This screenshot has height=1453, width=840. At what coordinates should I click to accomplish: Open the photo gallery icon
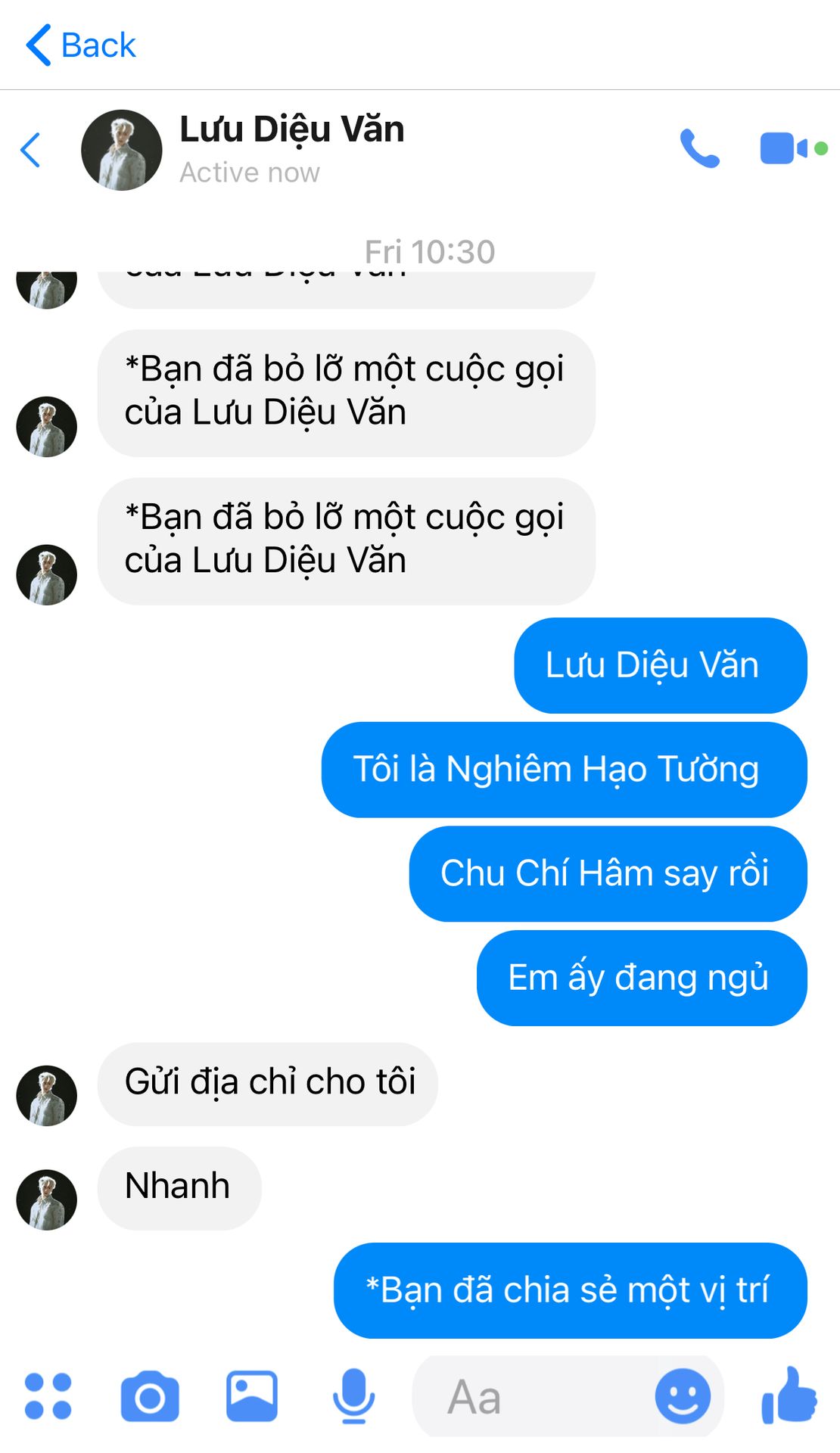click(252, 1396)
